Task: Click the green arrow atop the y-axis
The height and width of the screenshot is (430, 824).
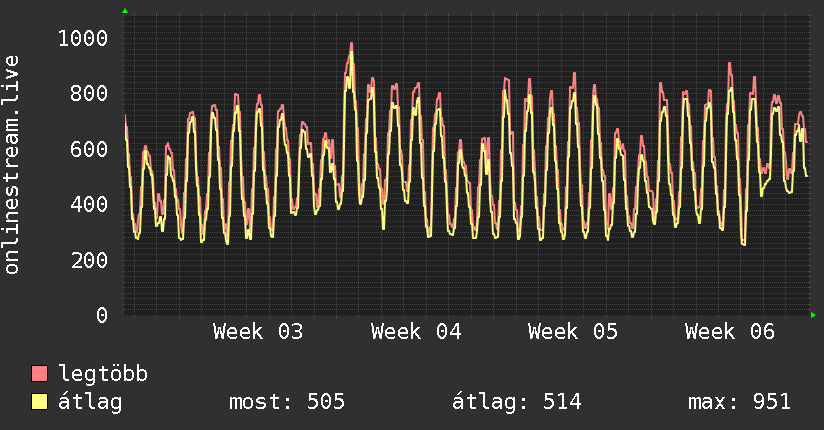Action: 125,11
